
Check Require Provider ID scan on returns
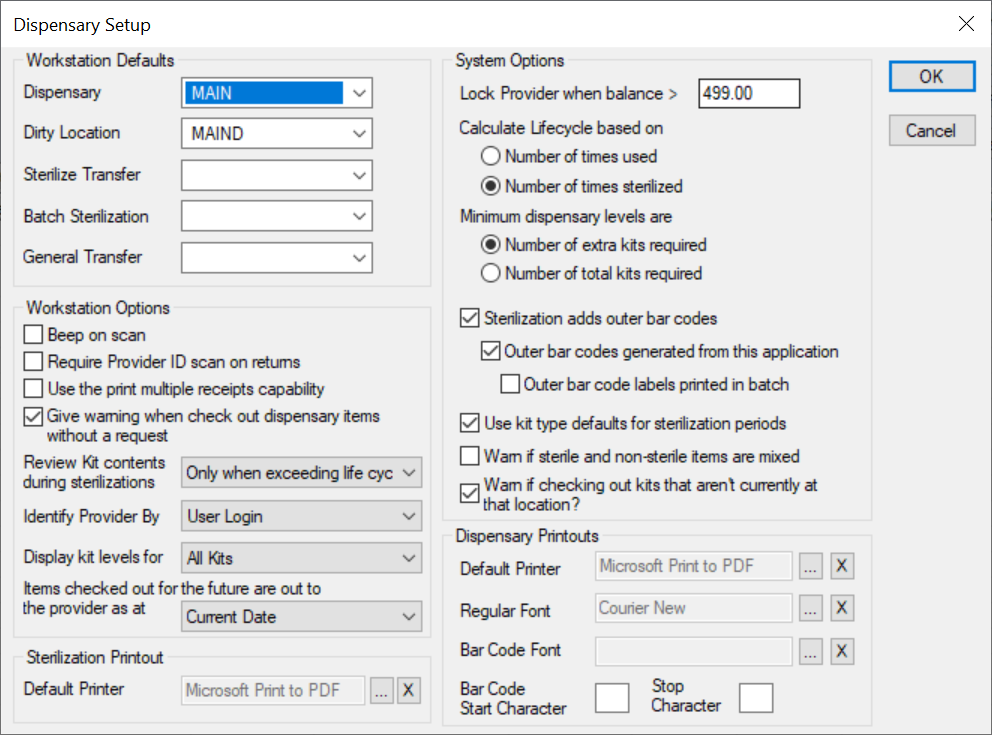coord(34,362)
